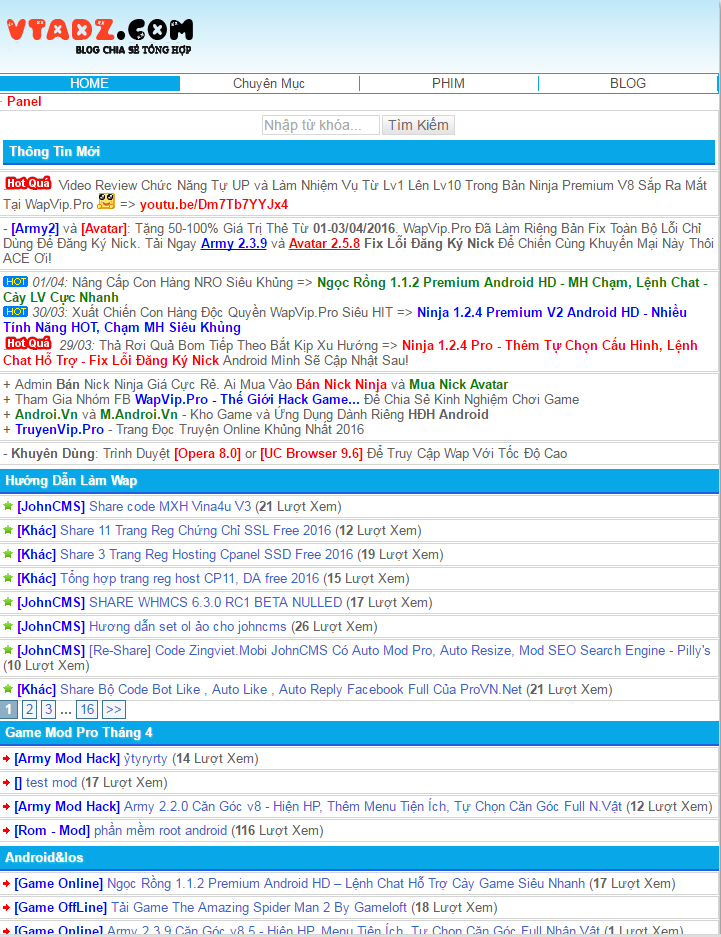The width and height of the screenshot is (721, 937).
Task: Open Share 3 Trang Reg Hosting Cpanel SSD post
Action: (x=207, y=554)
